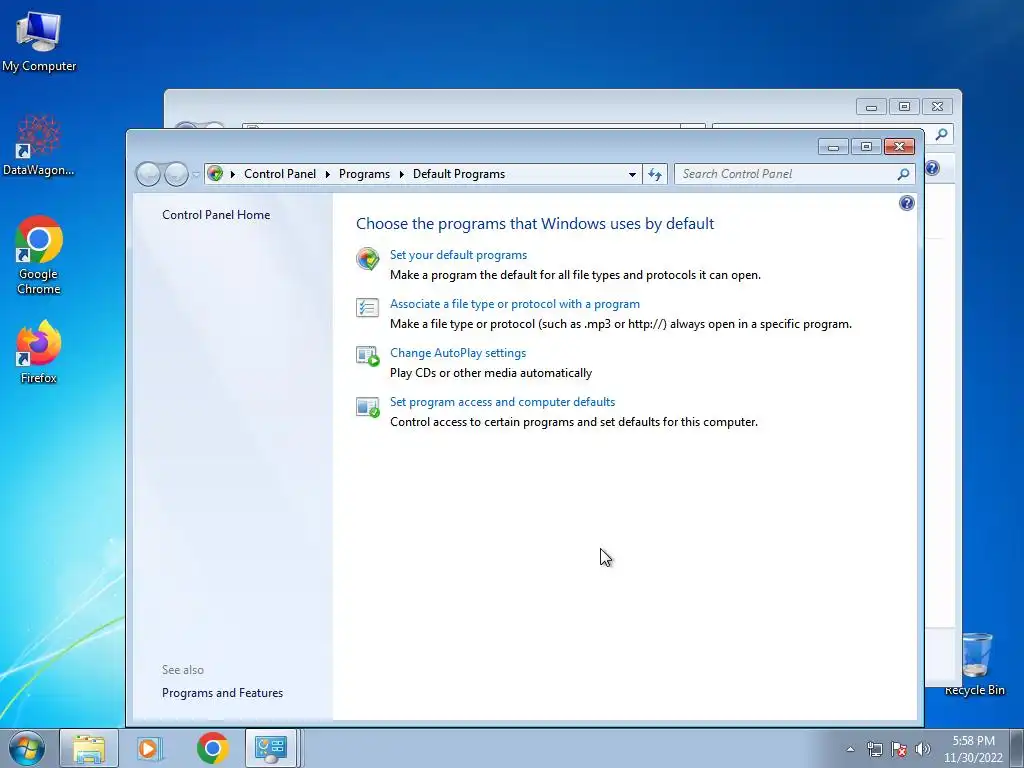
Task: Open Associate a file type or protocol link
Action: (515, 304)
